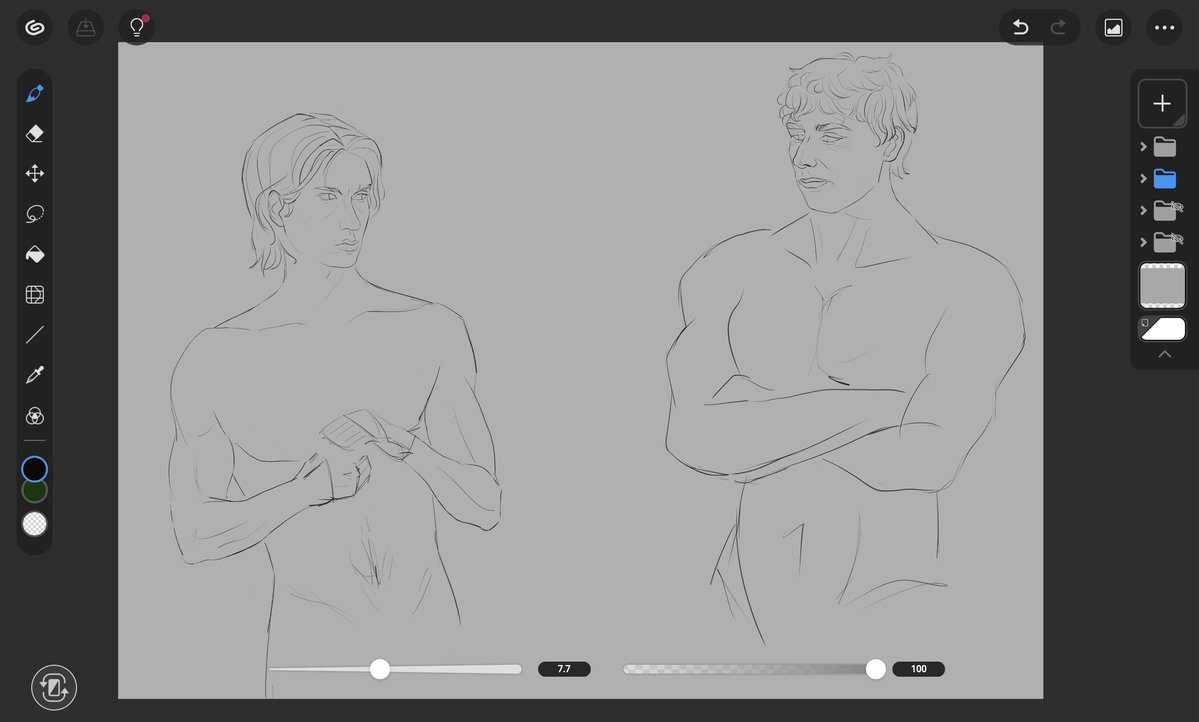Select the paint bucket Fill tool
Image resolution: width=1199 pixels, height=722 pixels.
(x=34, y=254)
